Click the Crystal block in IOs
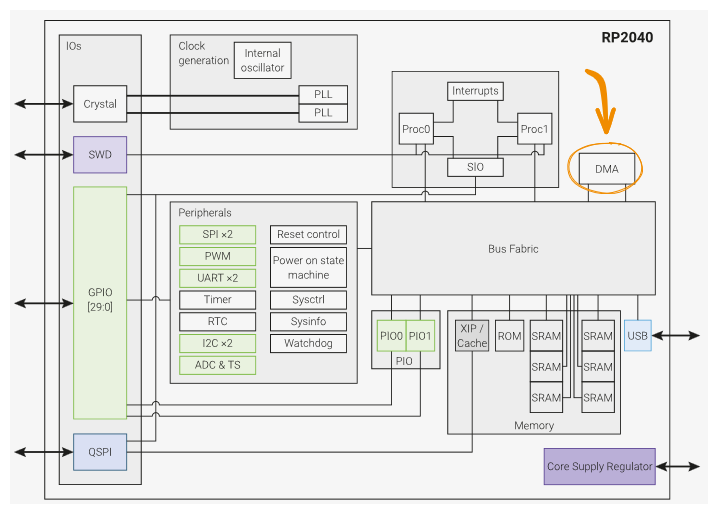Viewport: 718px width, 514px height. coord(100,104)
